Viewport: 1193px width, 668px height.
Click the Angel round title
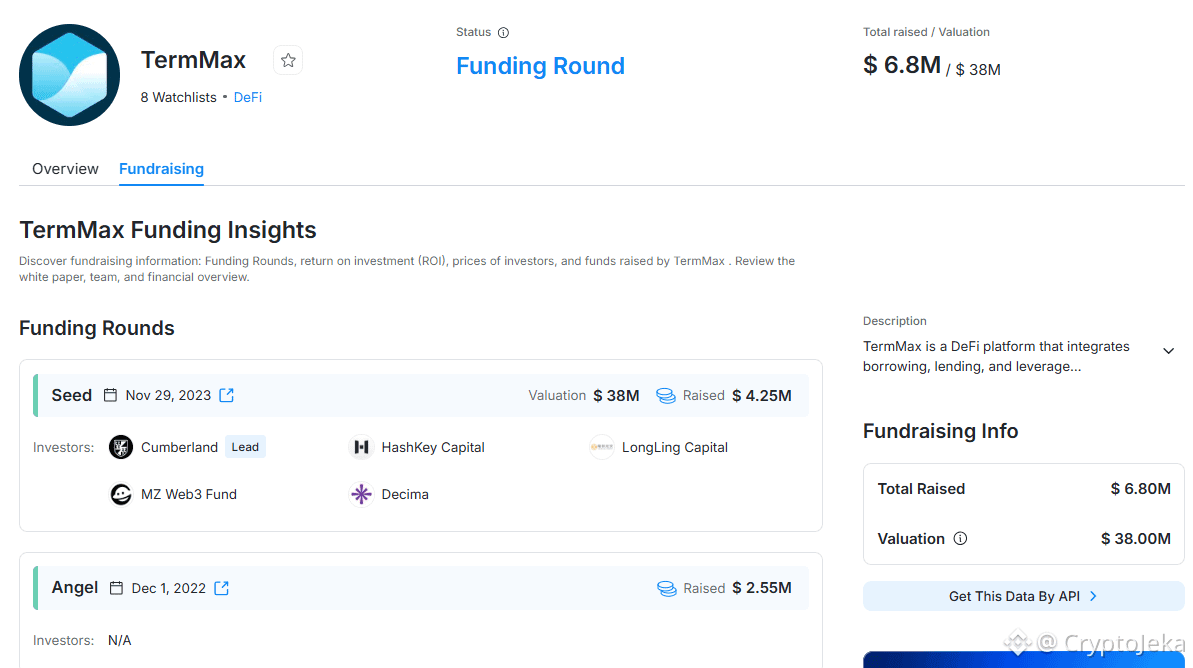click(75, 588)
